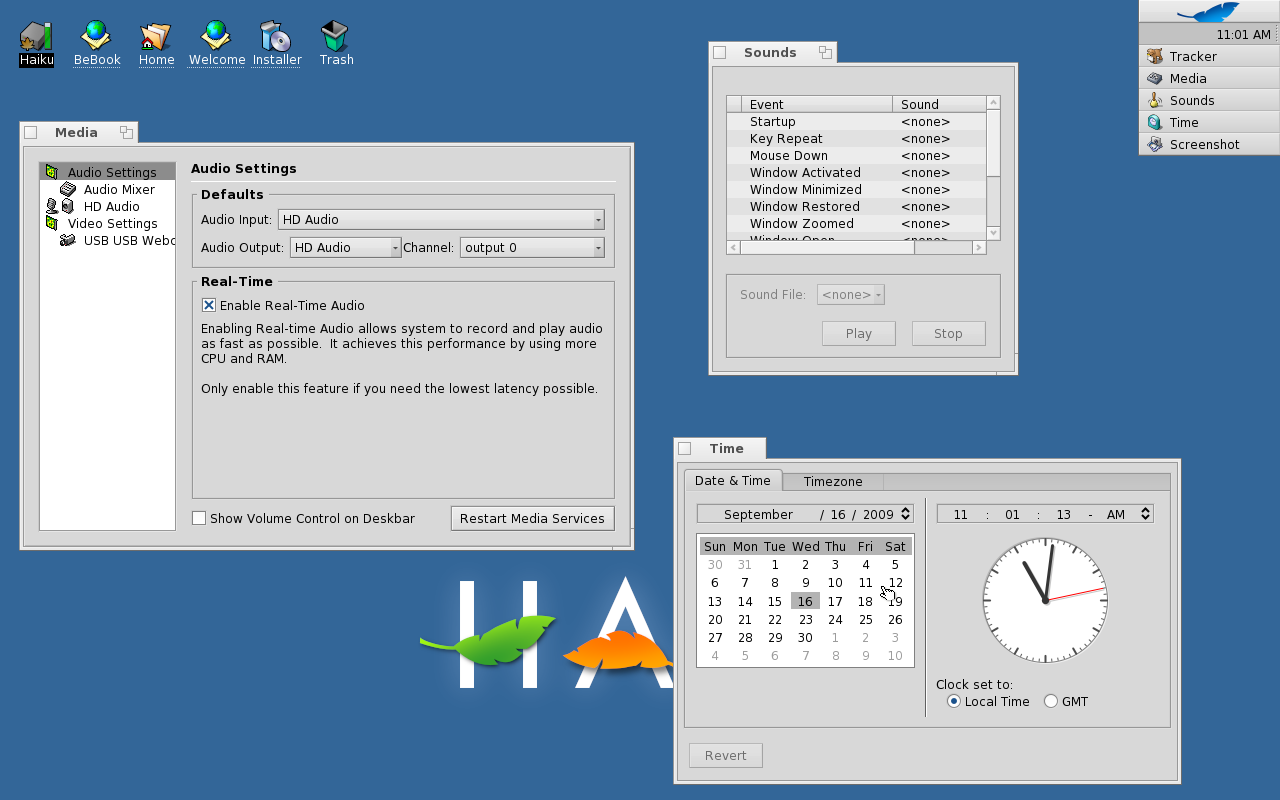Click the Audio Mixer icon in Media tree

68,189
